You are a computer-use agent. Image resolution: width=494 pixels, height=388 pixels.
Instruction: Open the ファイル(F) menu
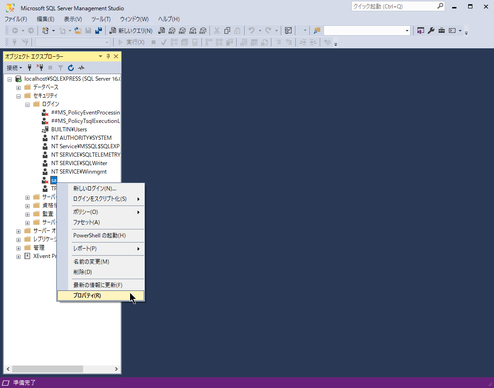click(x=16, y=19)
